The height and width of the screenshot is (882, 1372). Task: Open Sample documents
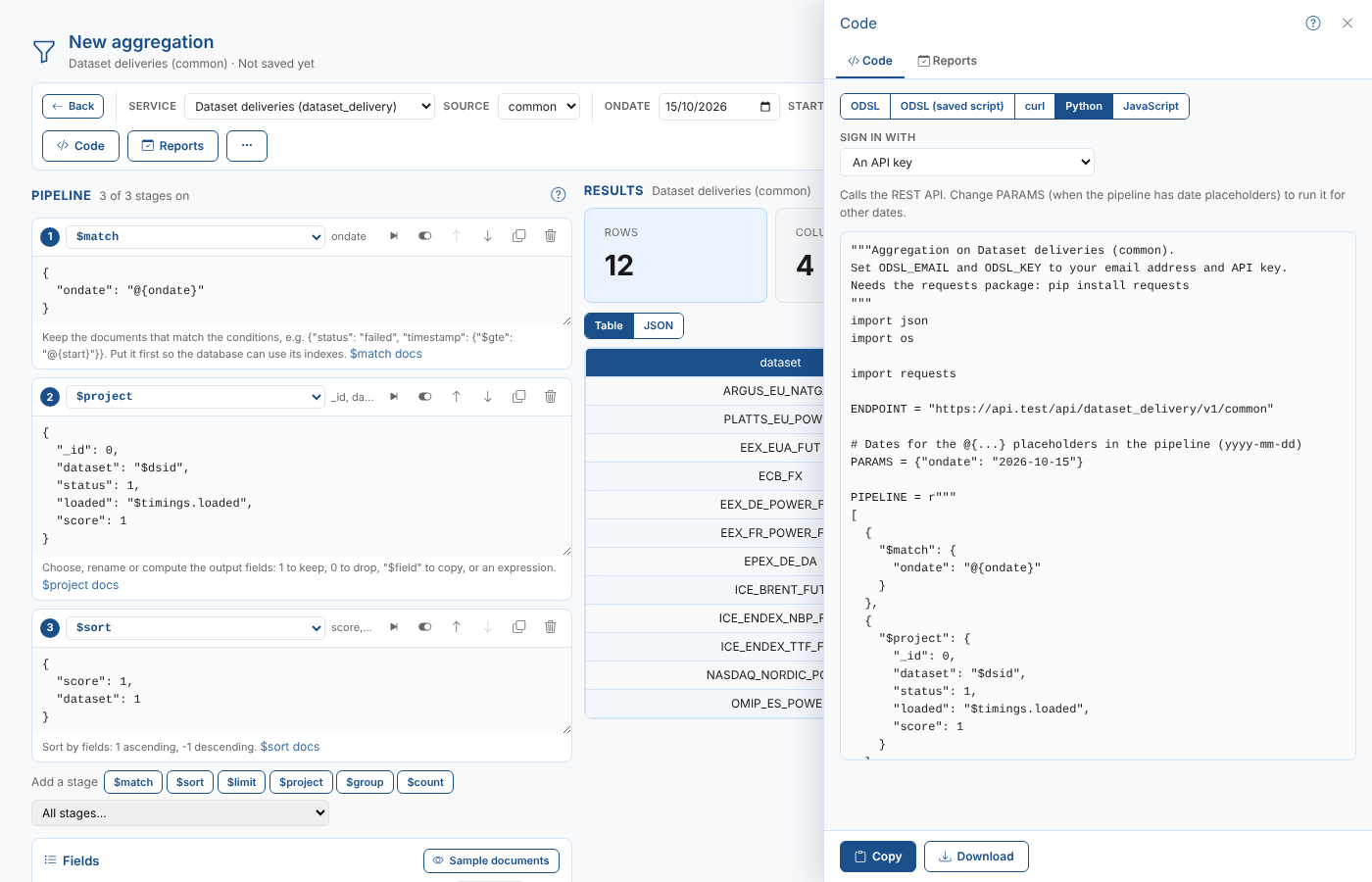coord(491,860)
